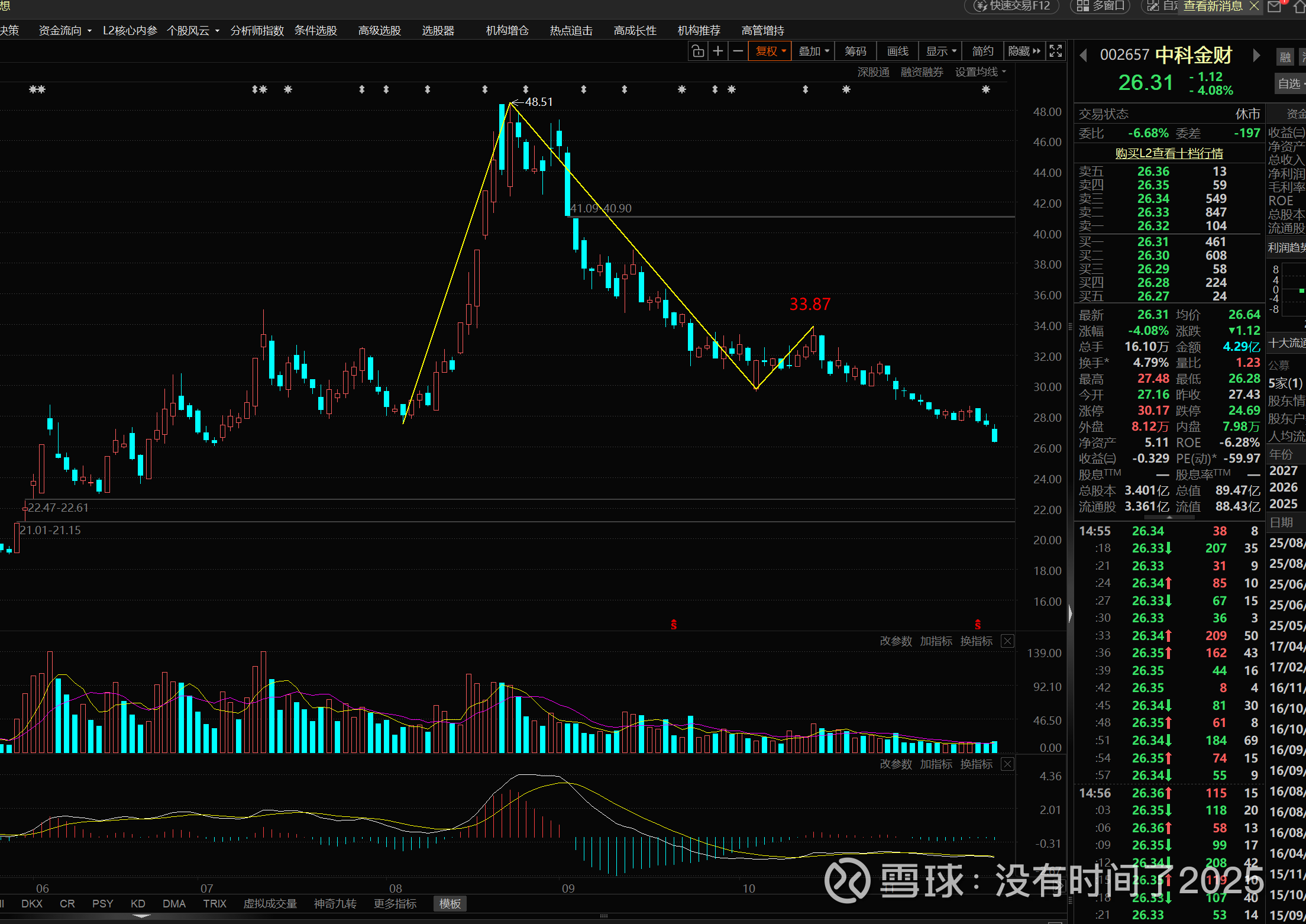
Task: Open the 条件选股 menu item
Action: tap(316, 30)
